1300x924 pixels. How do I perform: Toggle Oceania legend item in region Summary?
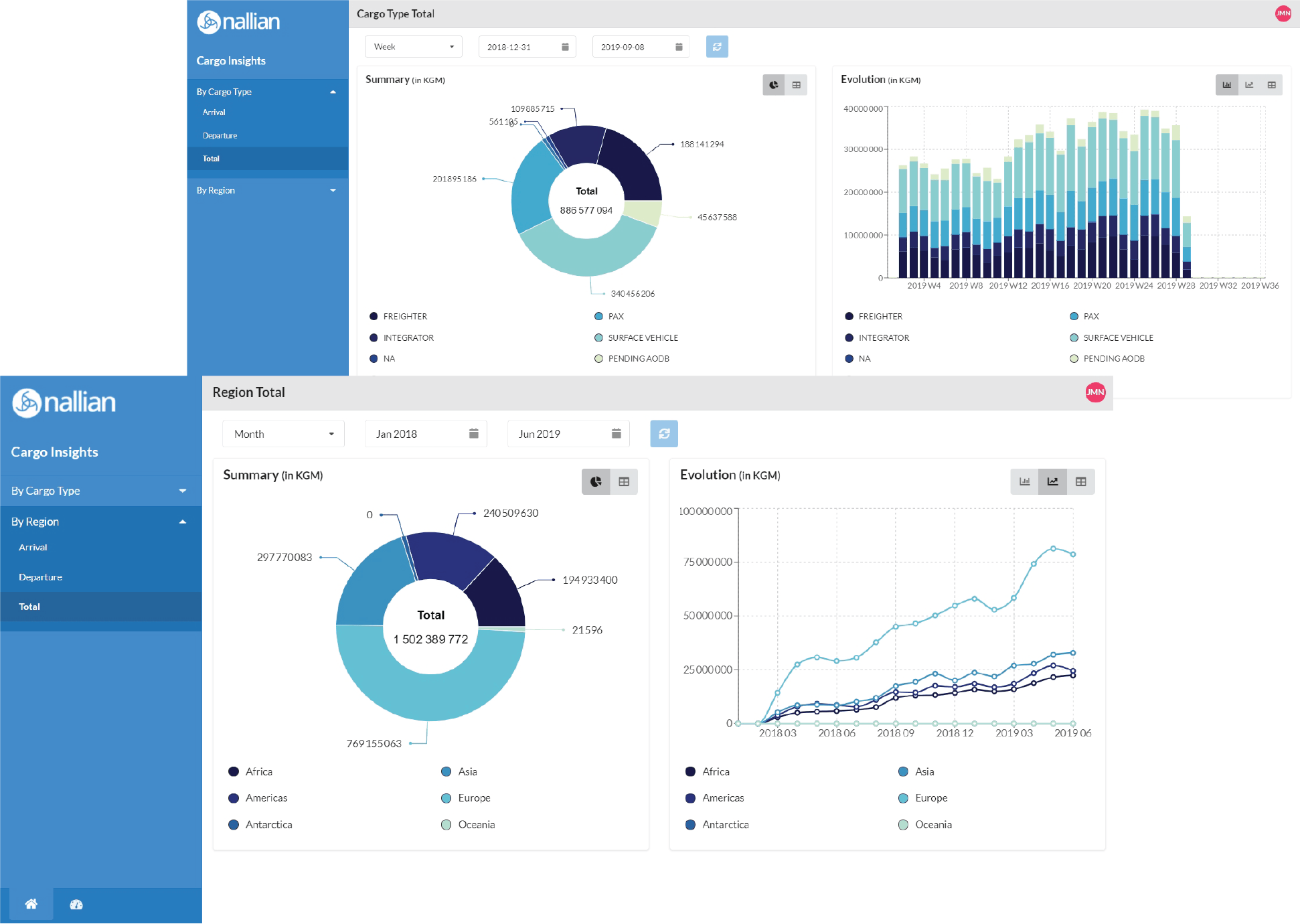(476, 825)
